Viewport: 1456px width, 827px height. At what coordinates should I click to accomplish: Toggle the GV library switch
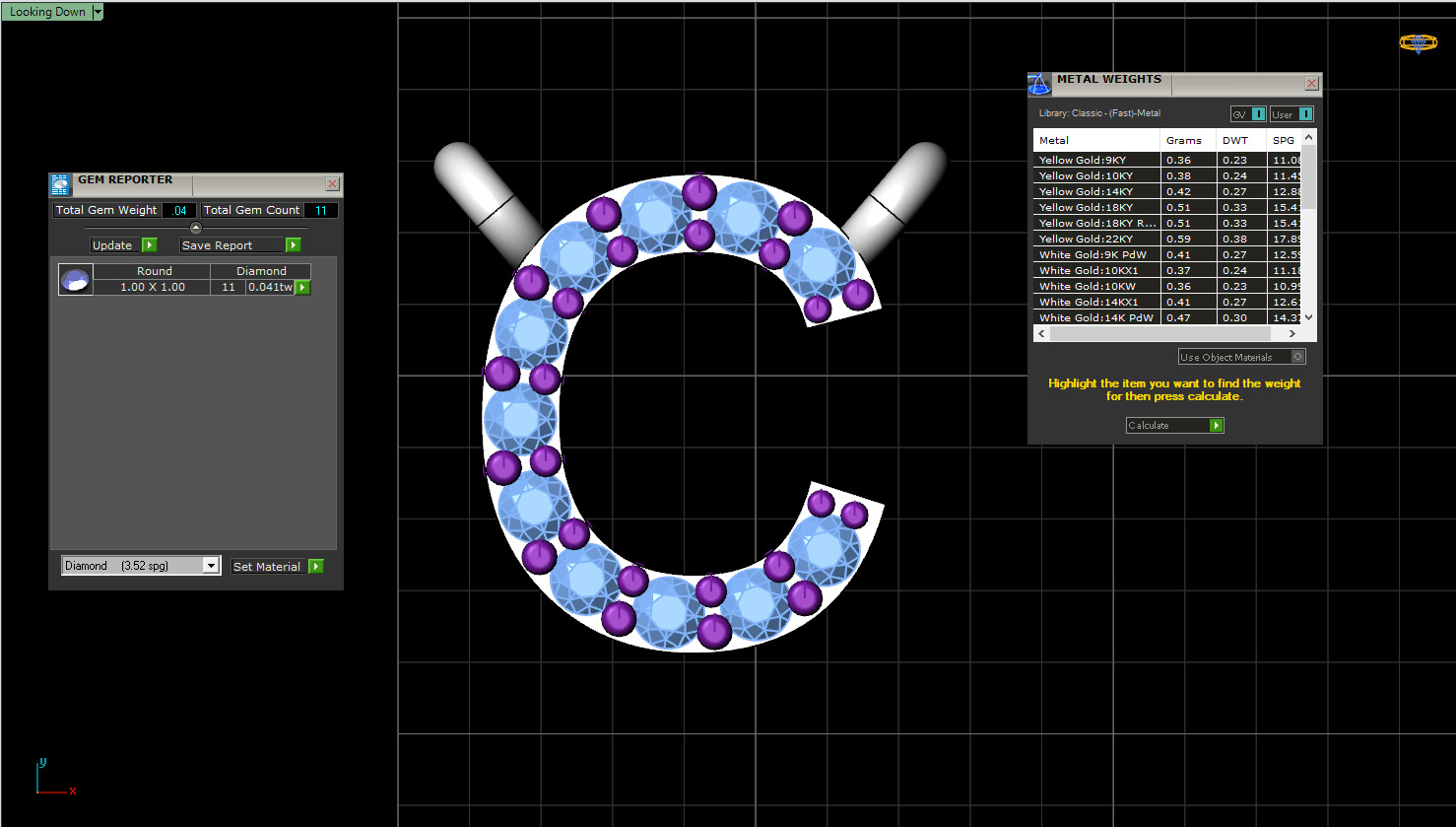coord(1248,114)
